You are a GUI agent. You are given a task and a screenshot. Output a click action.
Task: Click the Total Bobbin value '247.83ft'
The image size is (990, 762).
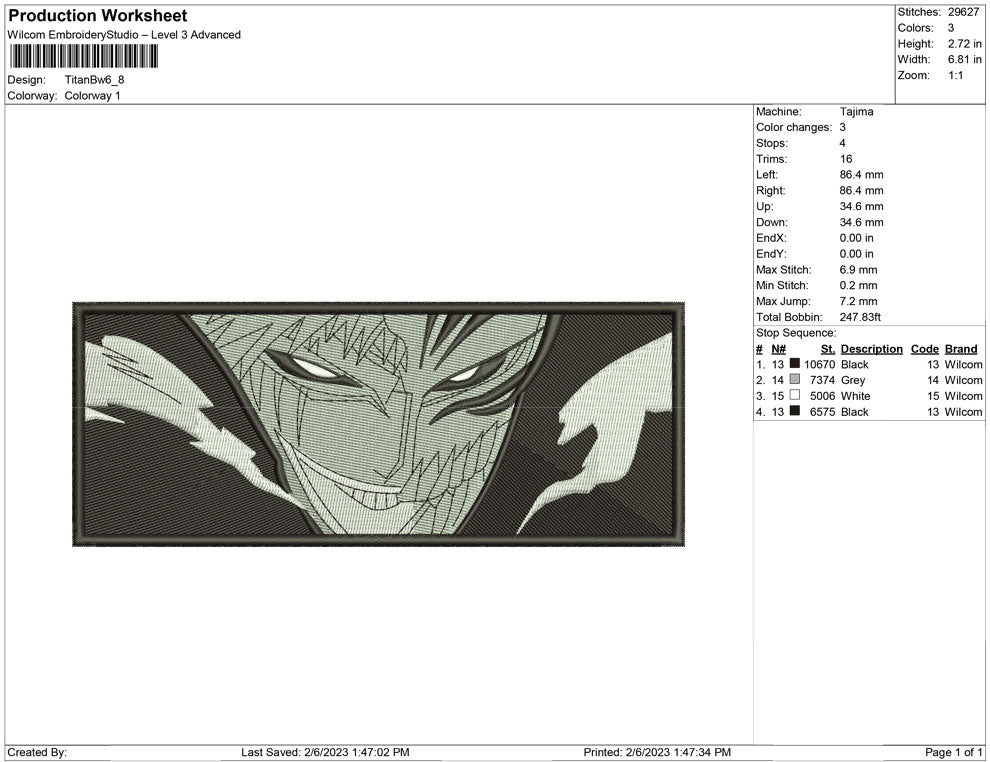[x=860, y=317]
